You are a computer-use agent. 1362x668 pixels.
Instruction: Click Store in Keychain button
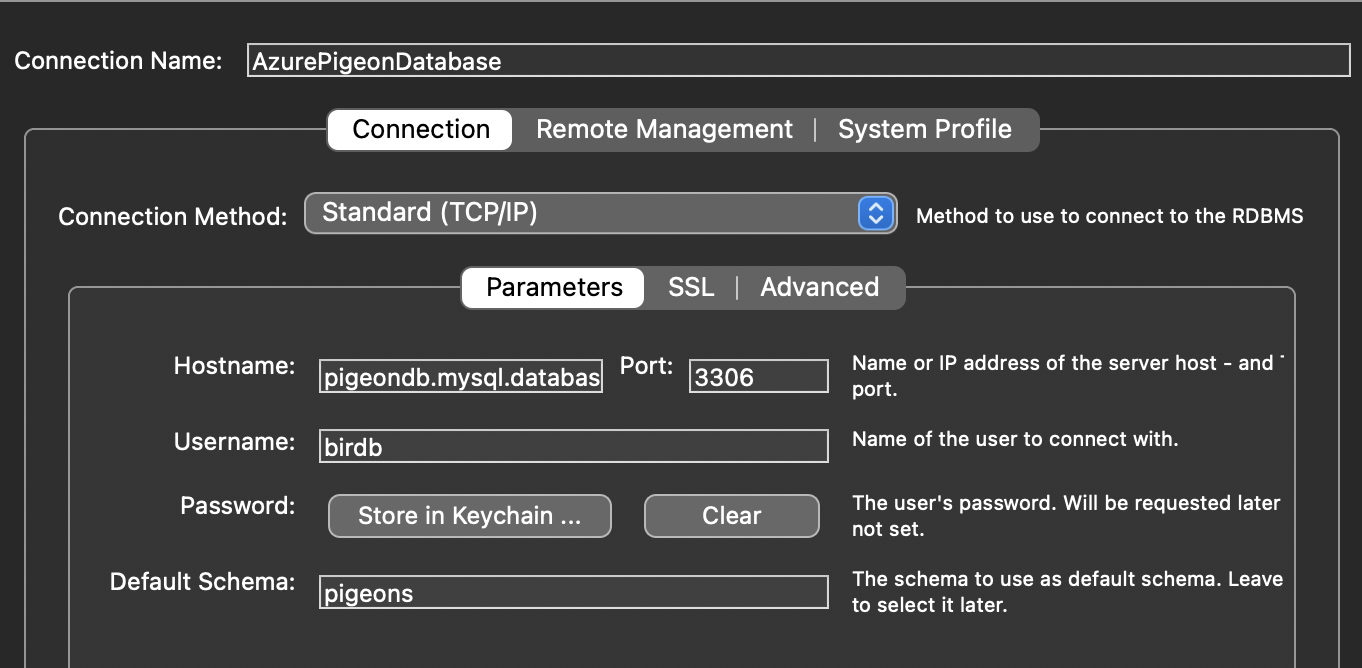[x=470, y=516]
